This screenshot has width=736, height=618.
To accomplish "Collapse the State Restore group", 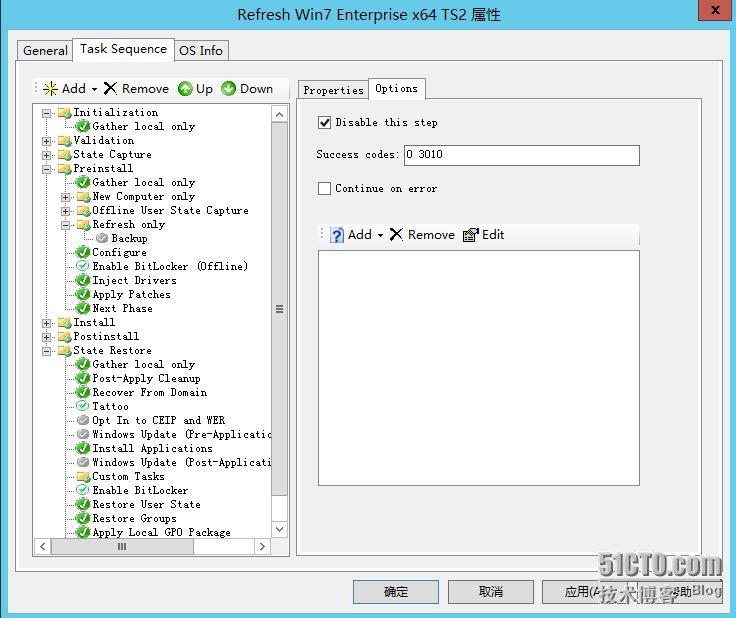I will (x=46, y=351).
